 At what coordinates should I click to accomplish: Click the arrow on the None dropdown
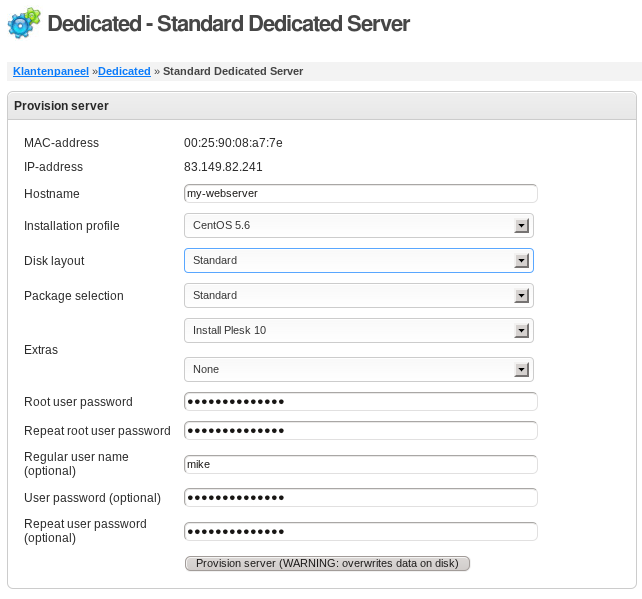pyautogui.click(x=522, y=370)
